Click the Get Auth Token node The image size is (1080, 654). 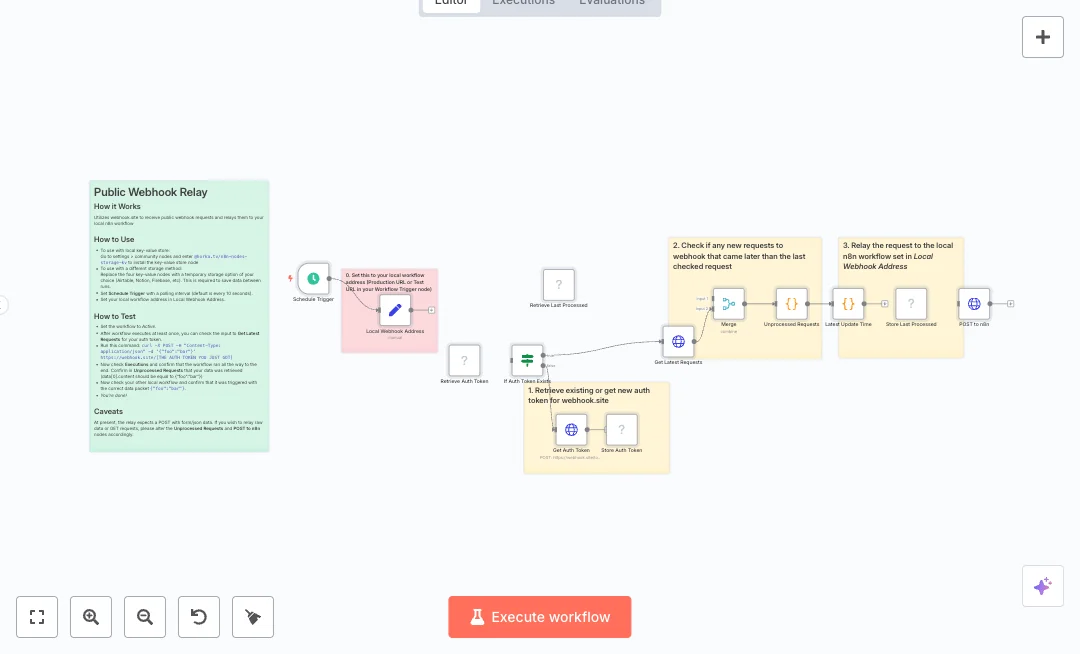click(571, 430)
